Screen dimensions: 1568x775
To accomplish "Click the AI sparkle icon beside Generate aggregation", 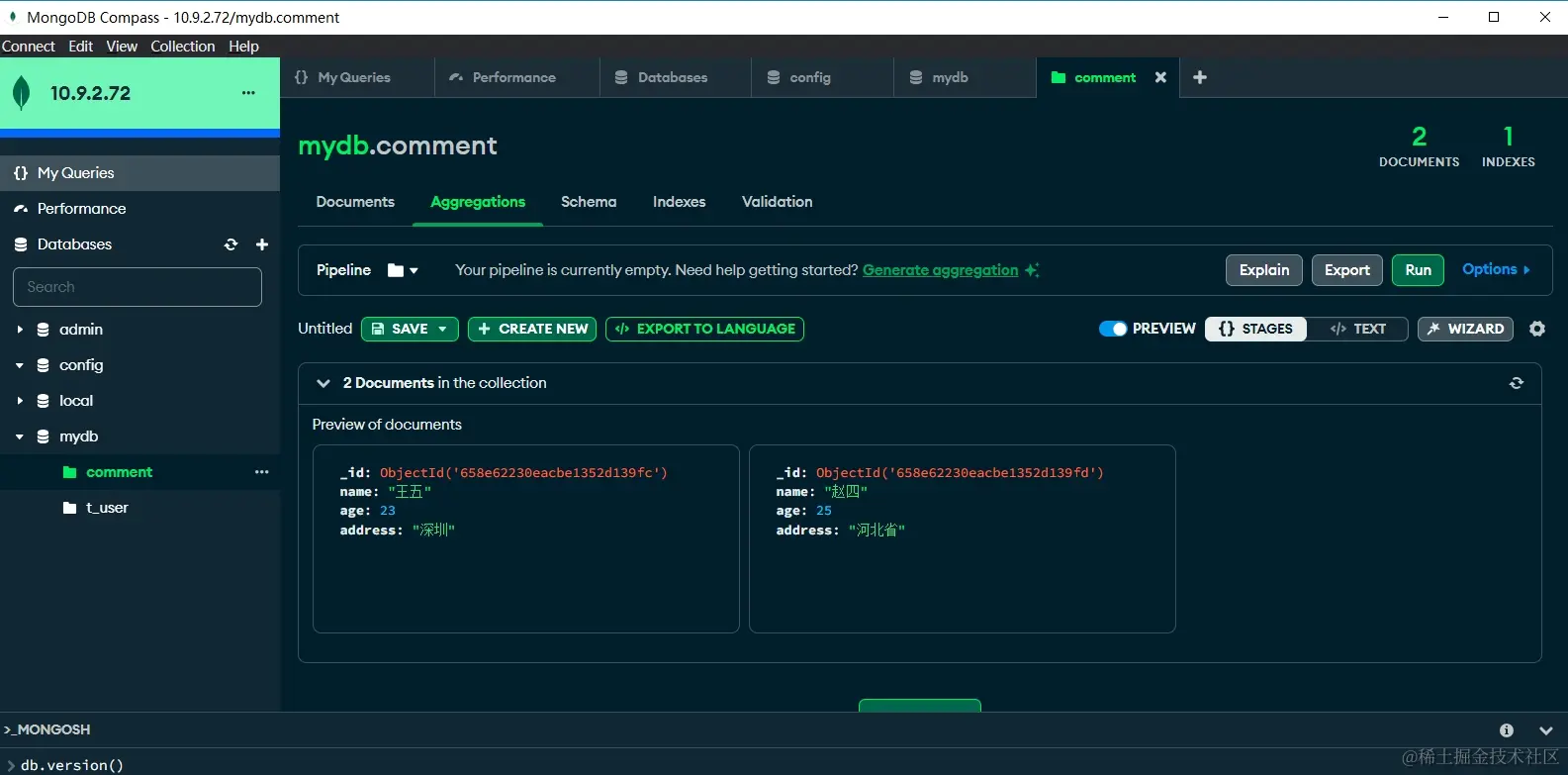I will click(x=1032, y=270).
